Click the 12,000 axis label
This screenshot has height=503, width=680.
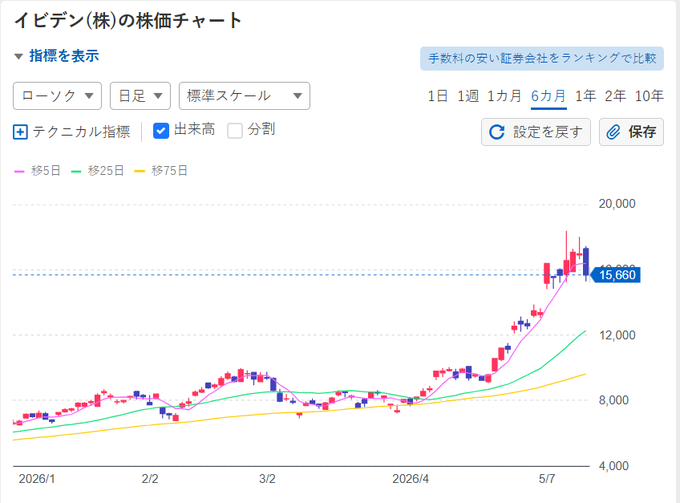tap(617, 335)
